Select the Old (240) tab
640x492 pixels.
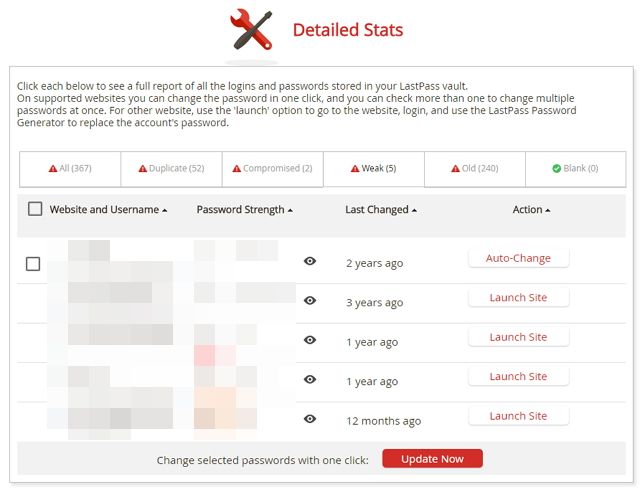[474, 169]
